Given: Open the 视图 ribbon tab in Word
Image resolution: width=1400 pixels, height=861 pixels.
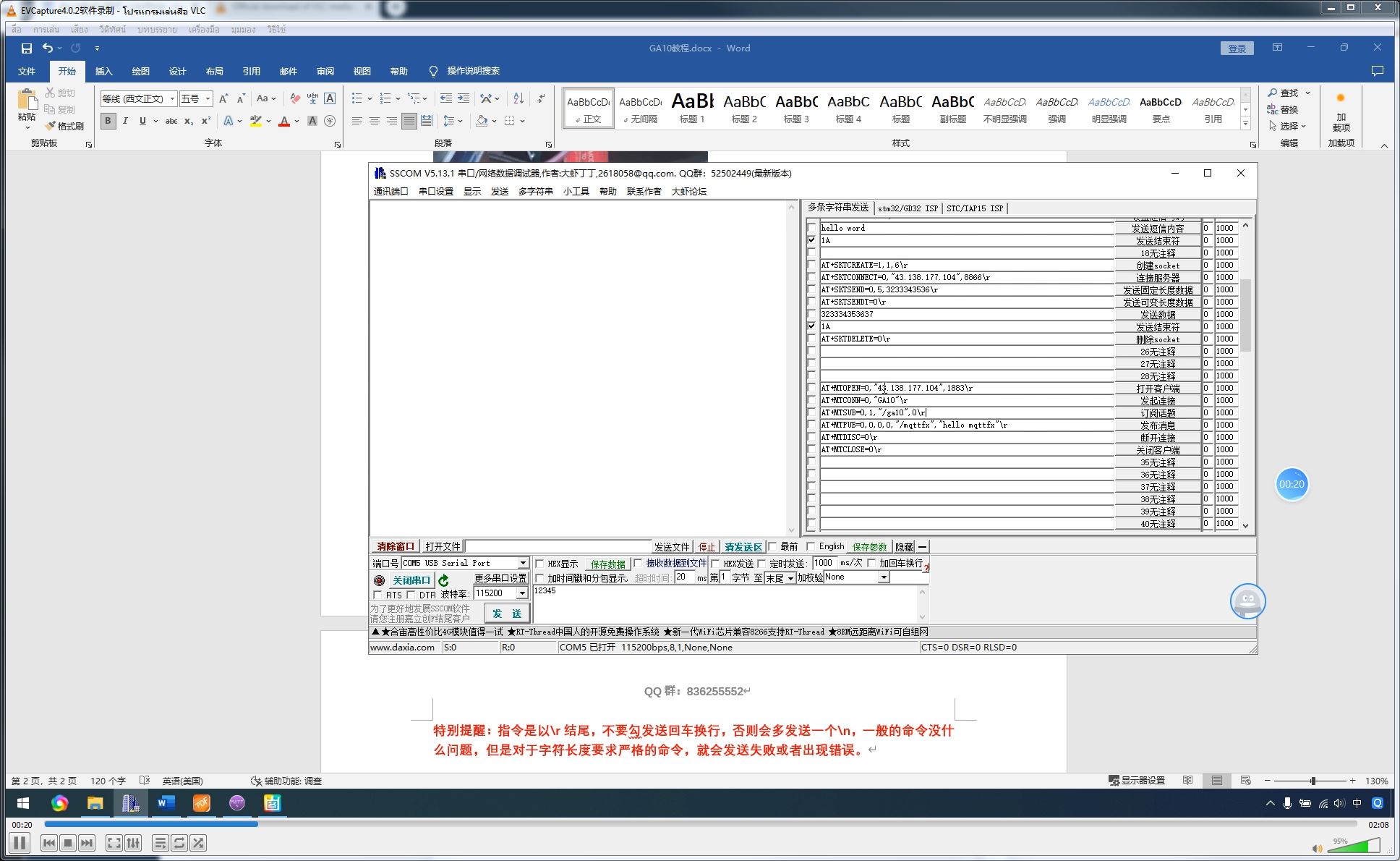Looking at the screenshot, I should [362, 71].
